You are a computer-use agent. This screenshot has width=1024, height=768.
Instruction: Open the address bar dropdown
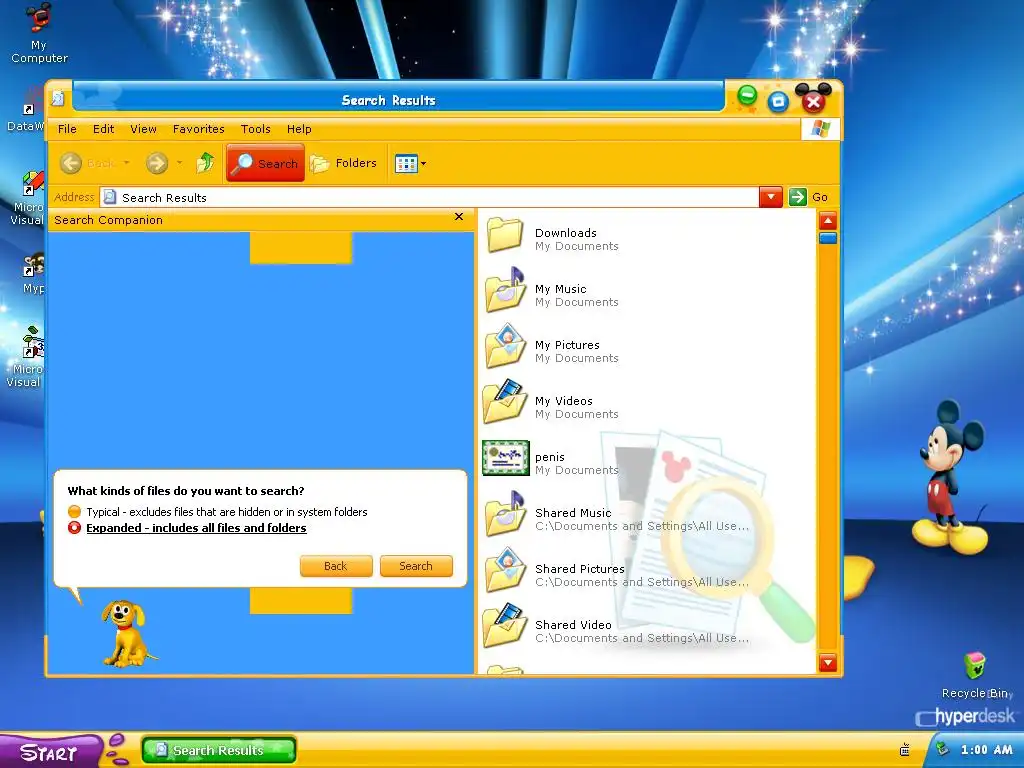point(771,197)
